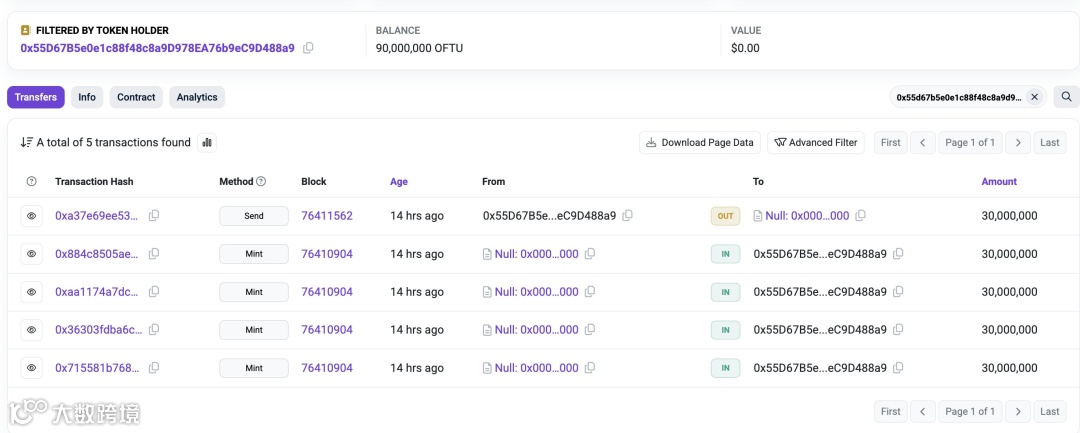Open transaction 0xaa1174a7dc link
The width and height of the screenshot is (1080, 433).
pos(96,292)
